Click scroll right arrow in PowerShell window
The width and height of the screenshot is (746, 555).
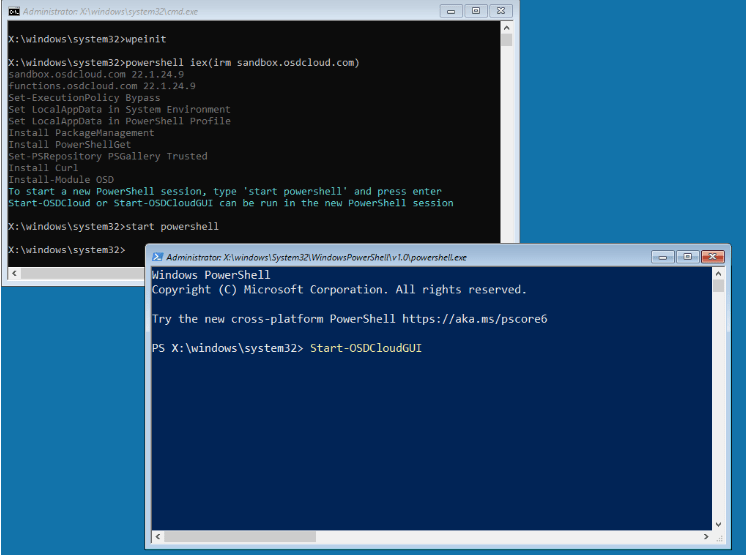point(706,536)
